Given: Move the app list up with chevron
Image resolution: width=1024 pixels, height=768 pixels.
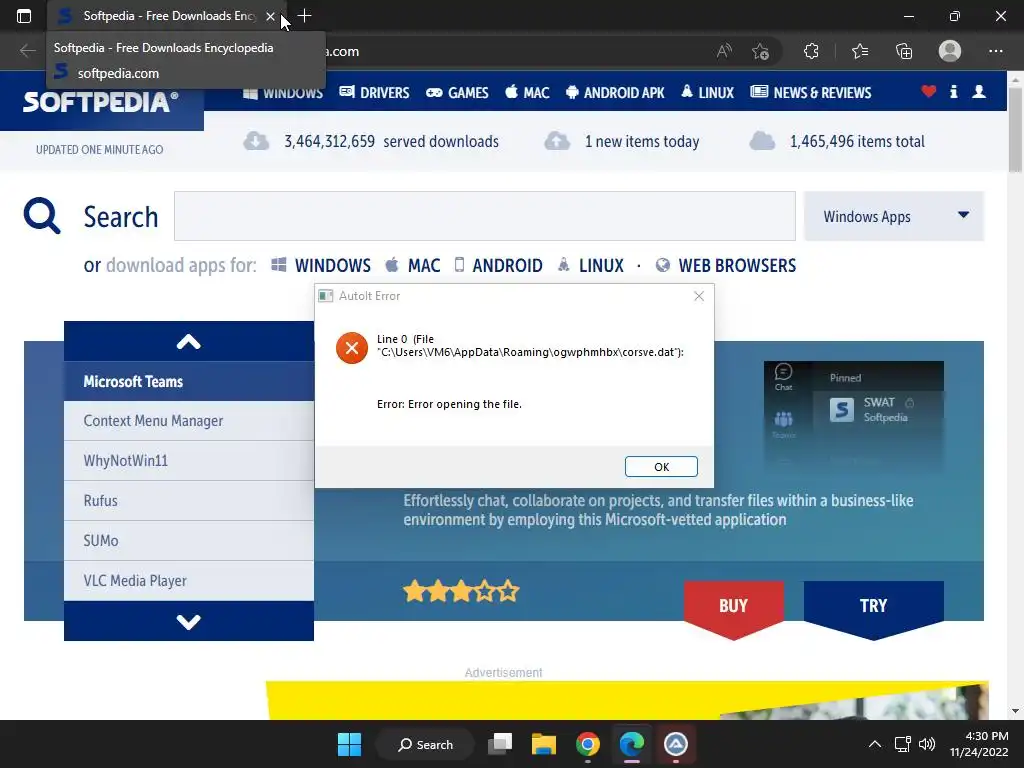Looking at the screenshot, I should (189, 341).
